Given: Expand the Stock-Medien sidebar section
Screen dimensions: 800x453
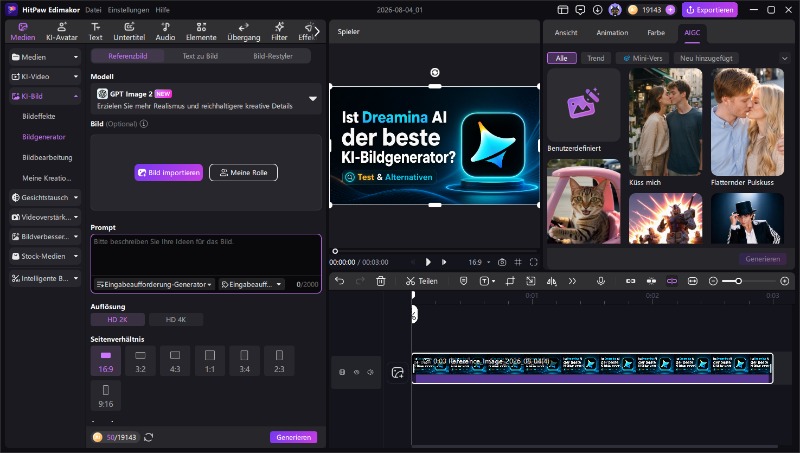Looking at the screenshot, I should click(x=45, y=256).
